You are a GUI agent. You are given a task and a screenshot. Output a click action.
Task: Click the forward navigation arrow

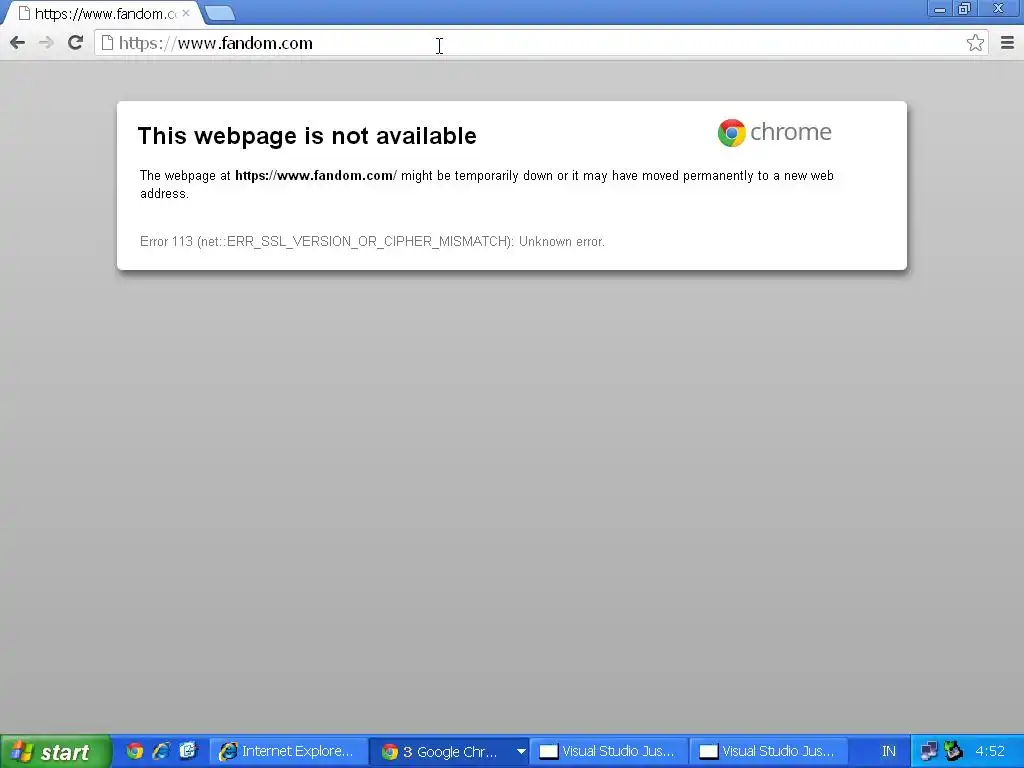tap(46, 43)
